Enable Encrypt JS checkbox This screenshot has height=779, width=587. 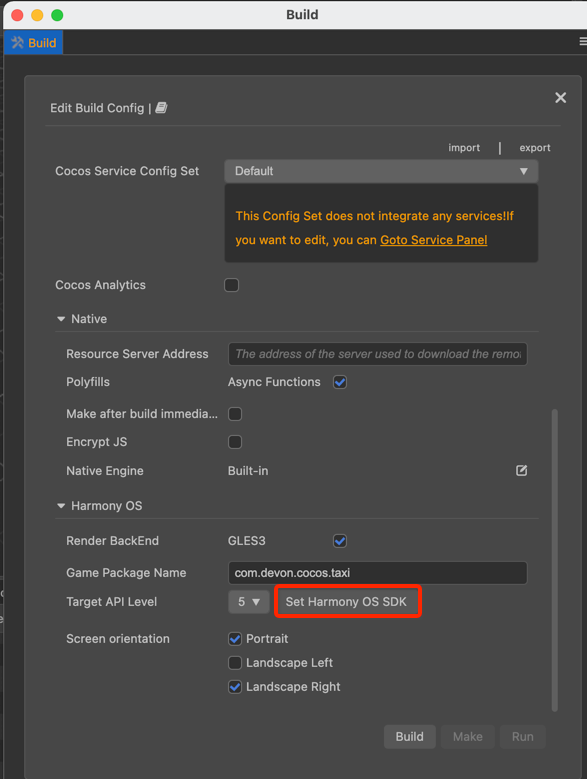pos(235,442)
